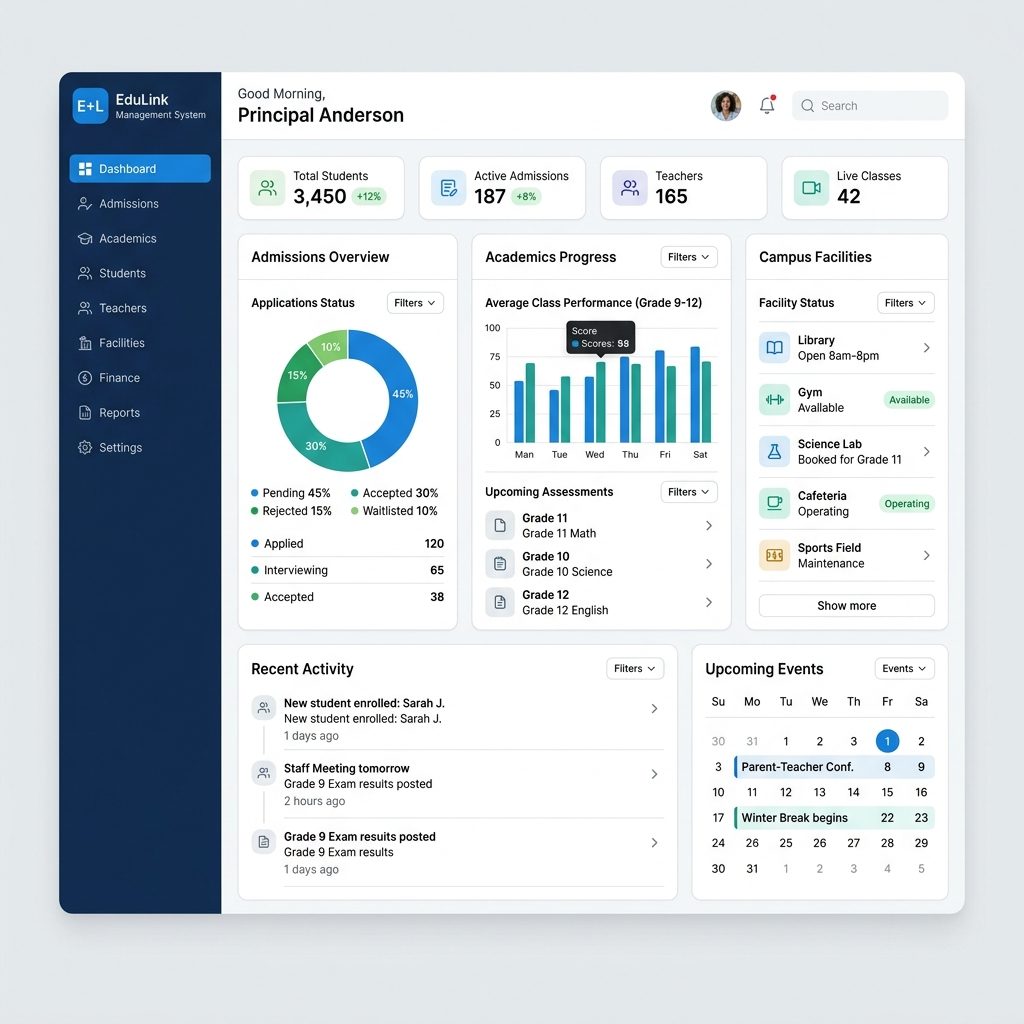Expand the Grade 11 Math assessment chevron

click(709, 525)
